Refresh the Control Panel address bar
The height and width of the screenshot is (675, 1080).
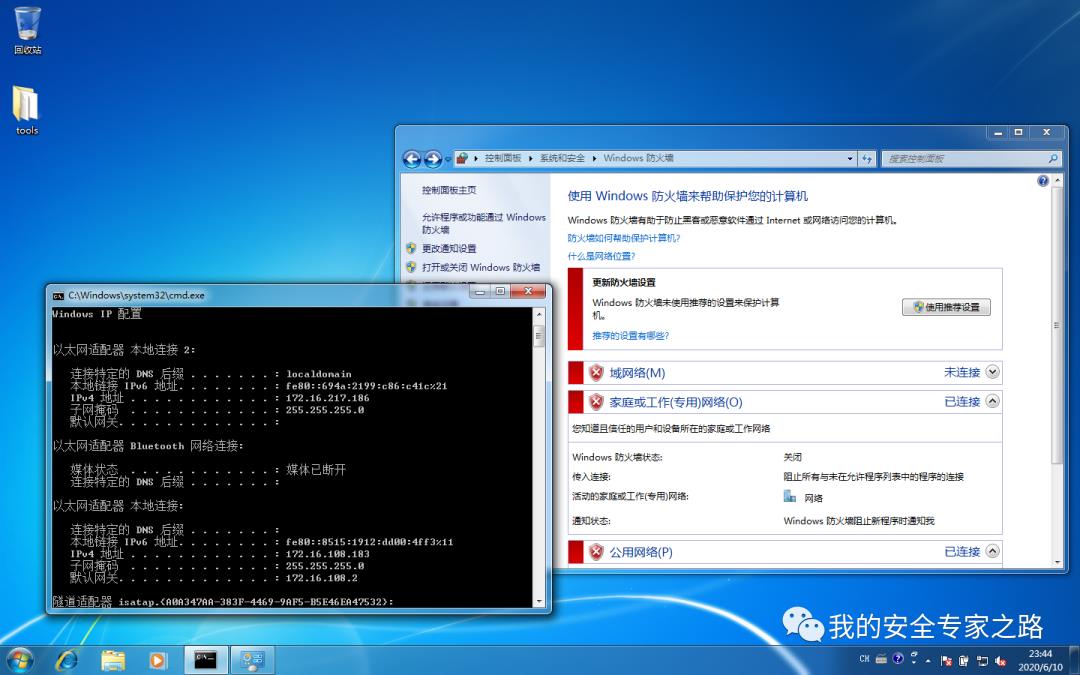(866, 158)
